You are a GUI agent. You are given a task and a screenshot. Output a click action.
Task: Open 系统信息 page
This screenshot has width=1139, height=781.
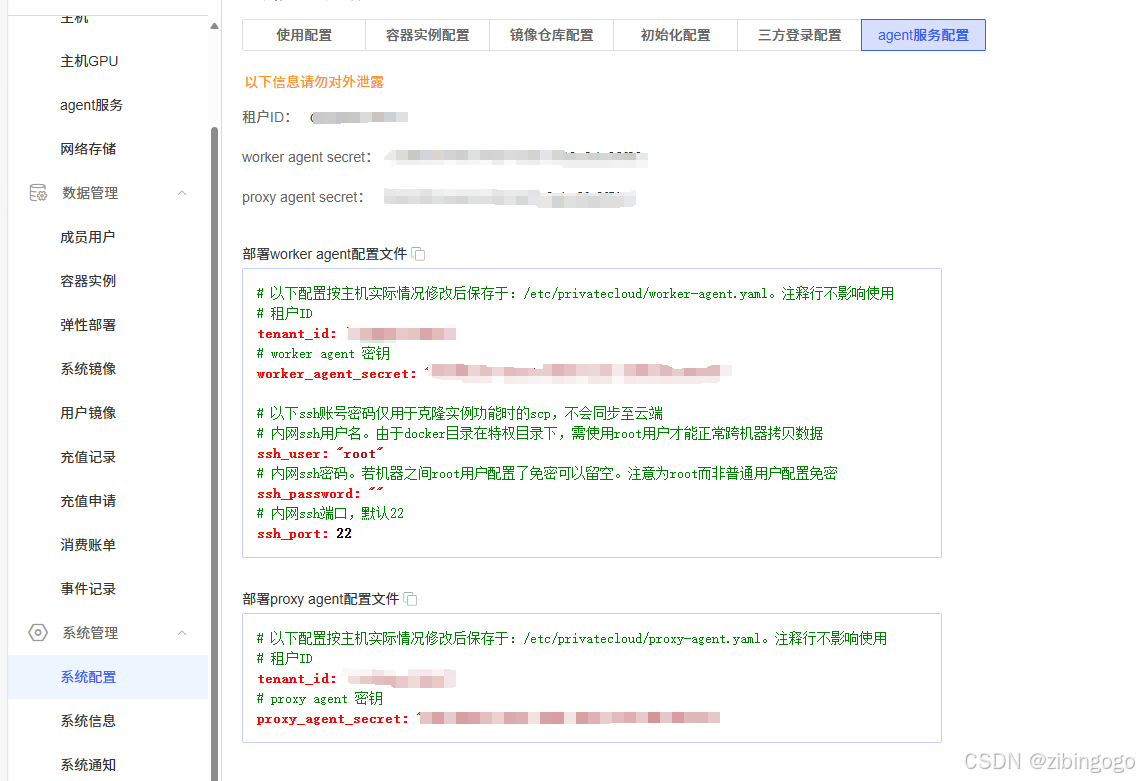[x=88, y=721]
